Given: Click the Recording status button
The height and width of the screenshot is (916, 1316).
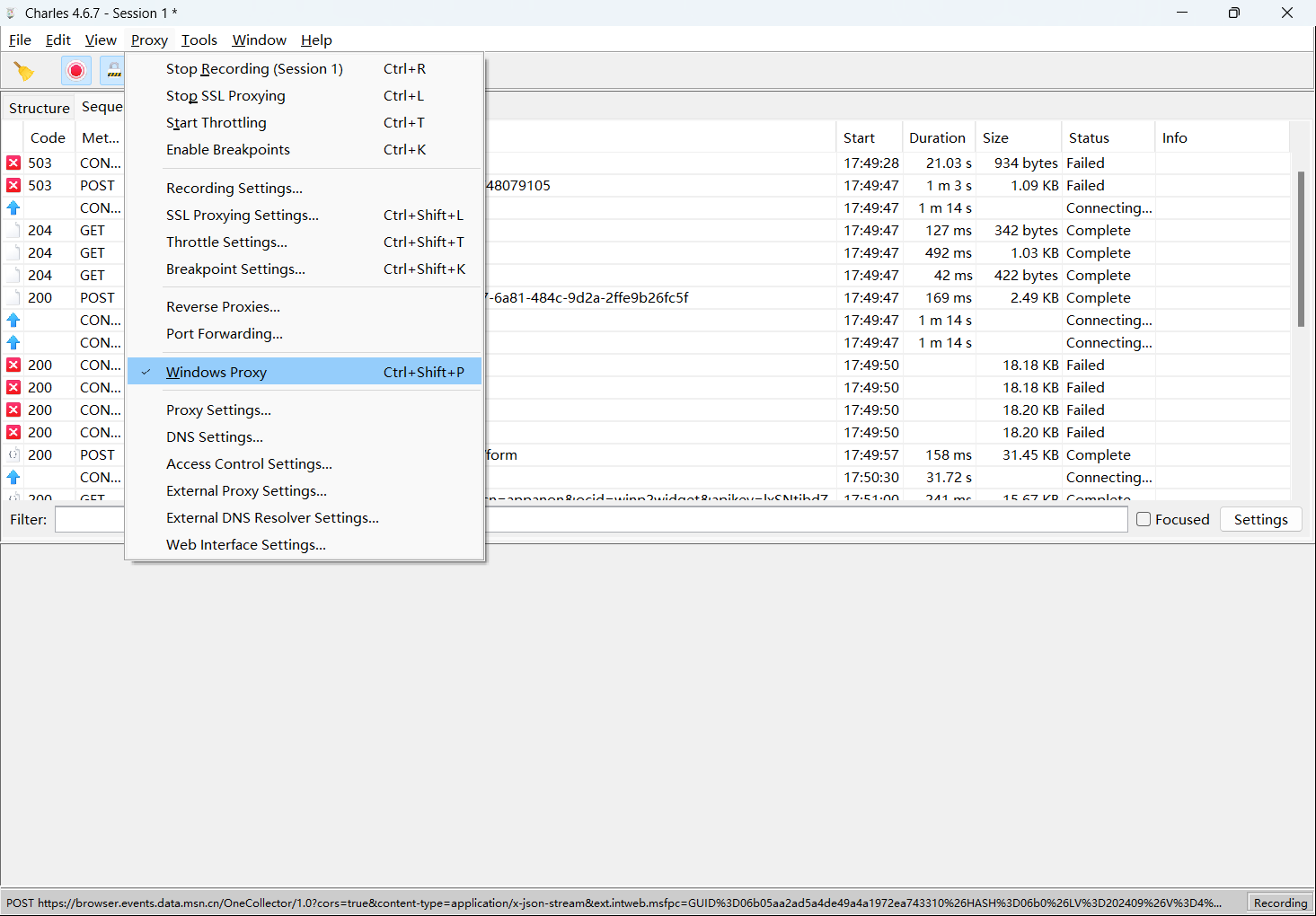Looking at the screenshot, I should (x=1280, y=903).
